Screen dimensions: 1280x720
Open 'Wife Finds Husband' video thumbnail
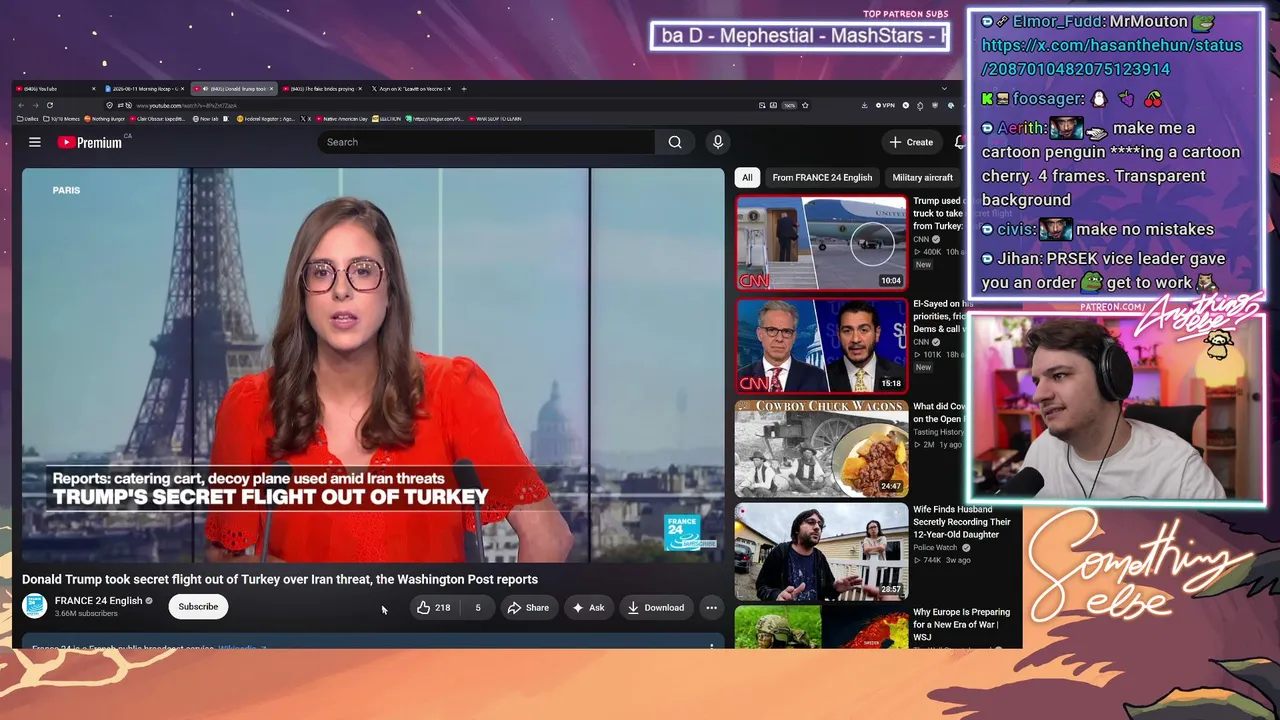pyautogui.click(x=822, y=552)
